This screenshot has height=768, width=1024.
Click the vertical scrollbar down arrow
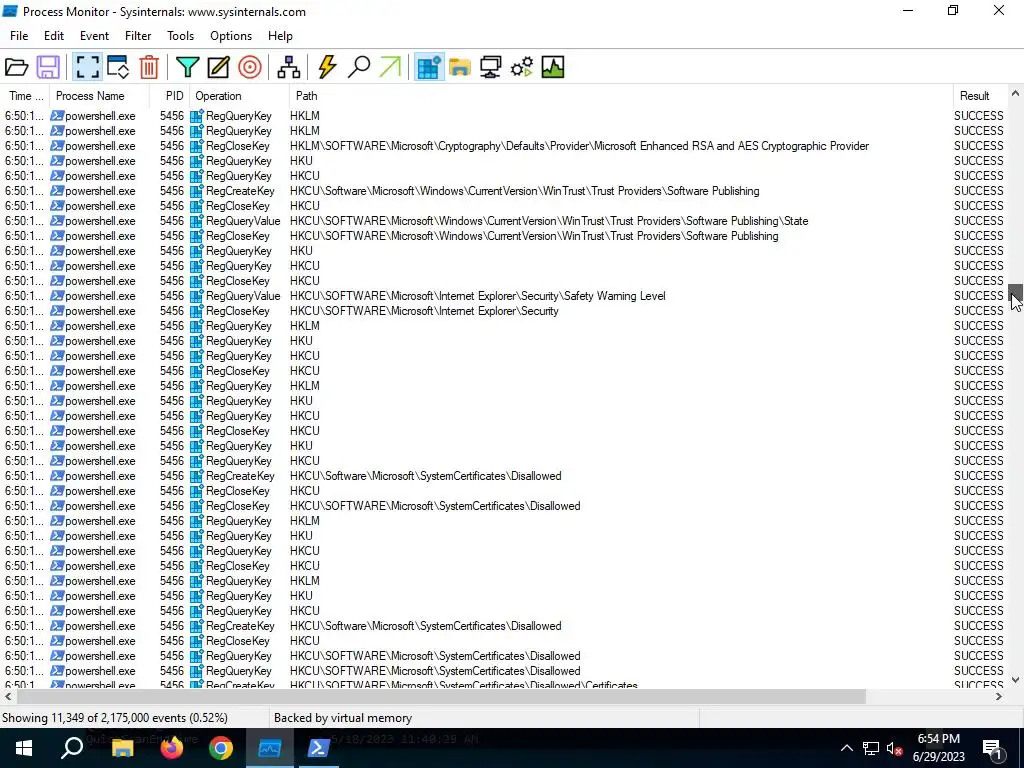point(1015,680)
